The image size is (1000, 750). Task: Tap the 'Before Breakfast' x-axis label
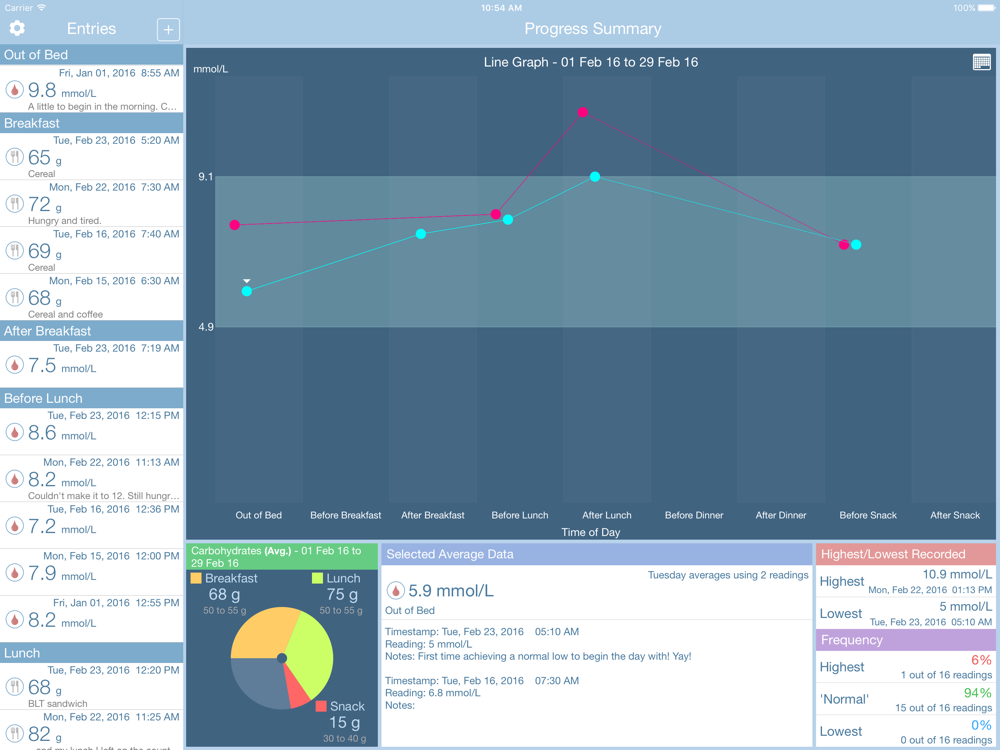click(x=346, y=515)
